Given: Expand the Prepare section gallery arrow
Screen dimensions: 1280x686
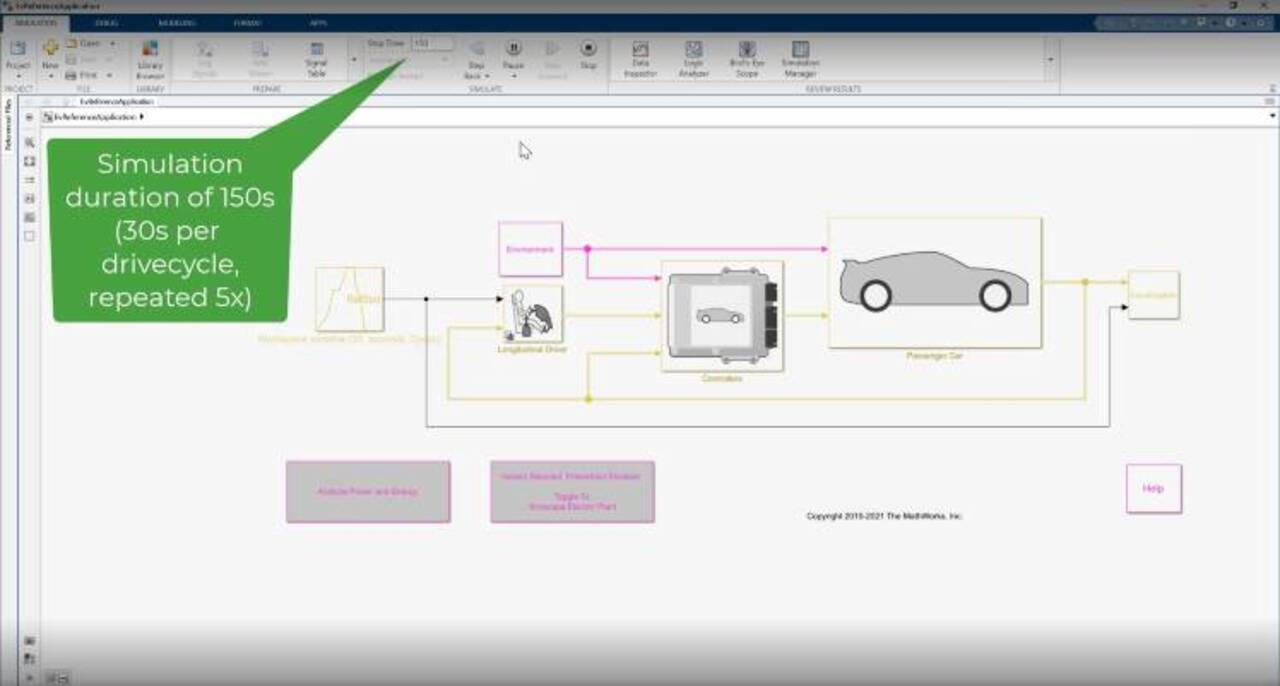Looking at the screenshot, I should pos(353,60).
